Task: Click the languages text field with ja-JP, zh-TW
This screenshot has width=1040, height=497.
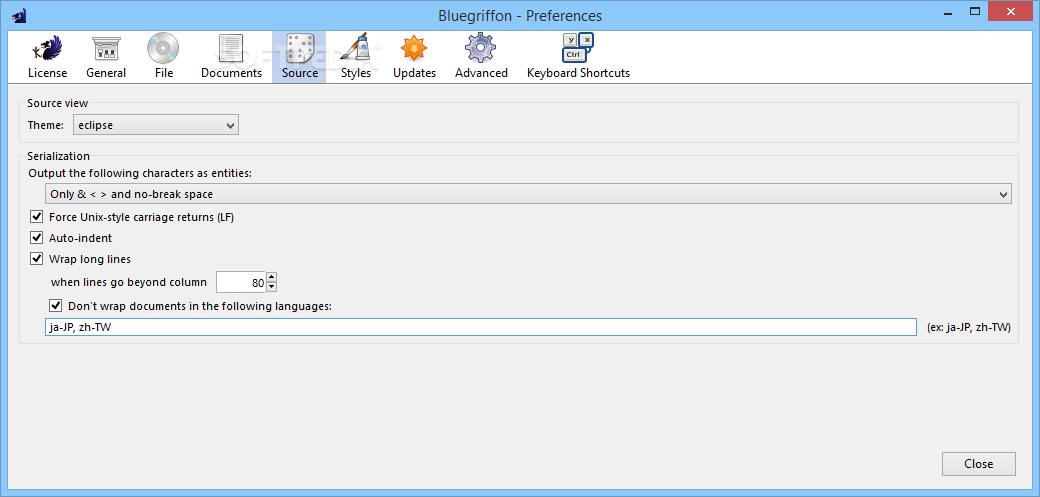Action: point(481,327)
